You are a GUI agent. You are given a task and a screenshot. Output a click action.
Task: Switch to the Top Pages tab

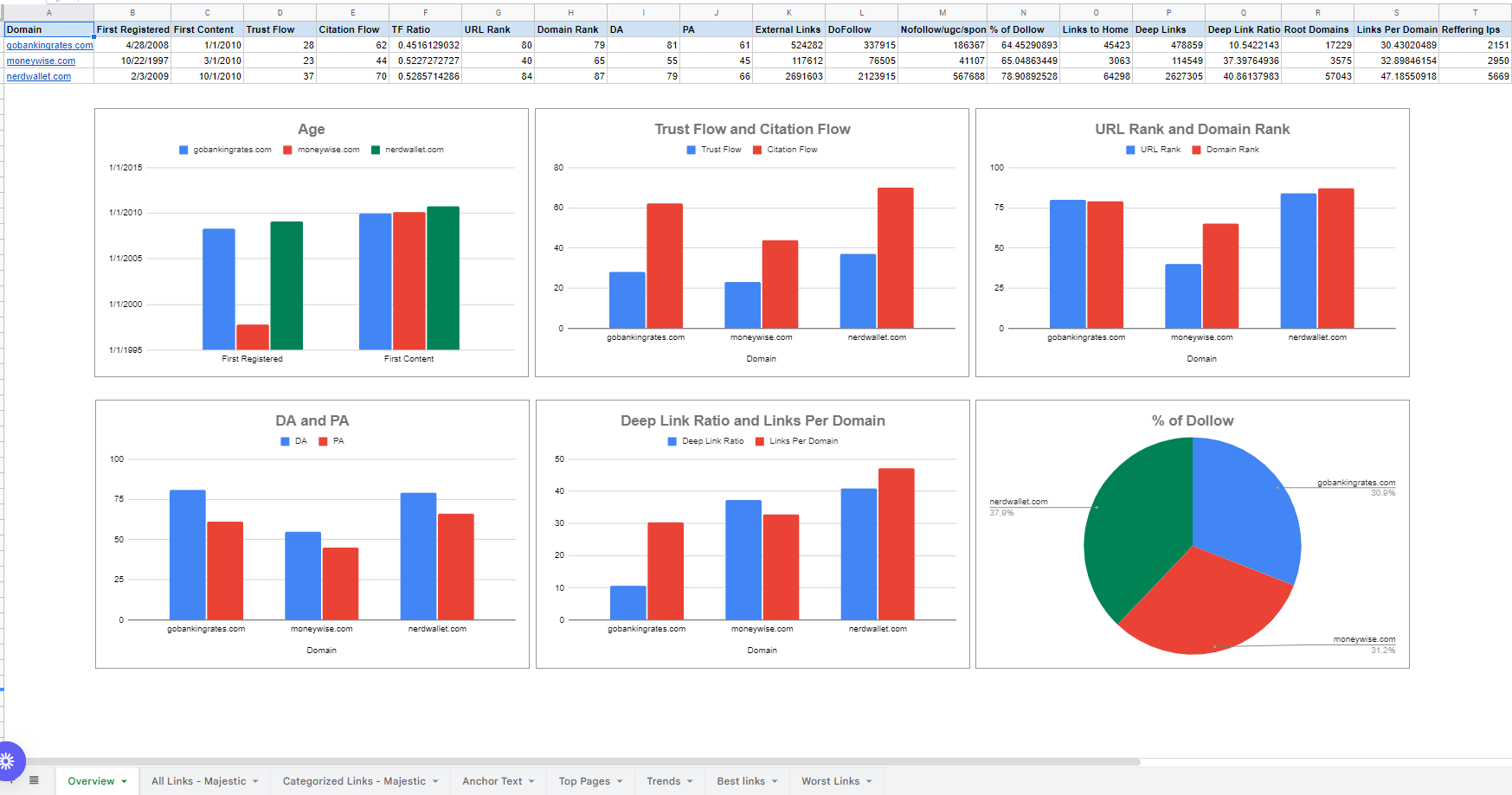[583, 780]
